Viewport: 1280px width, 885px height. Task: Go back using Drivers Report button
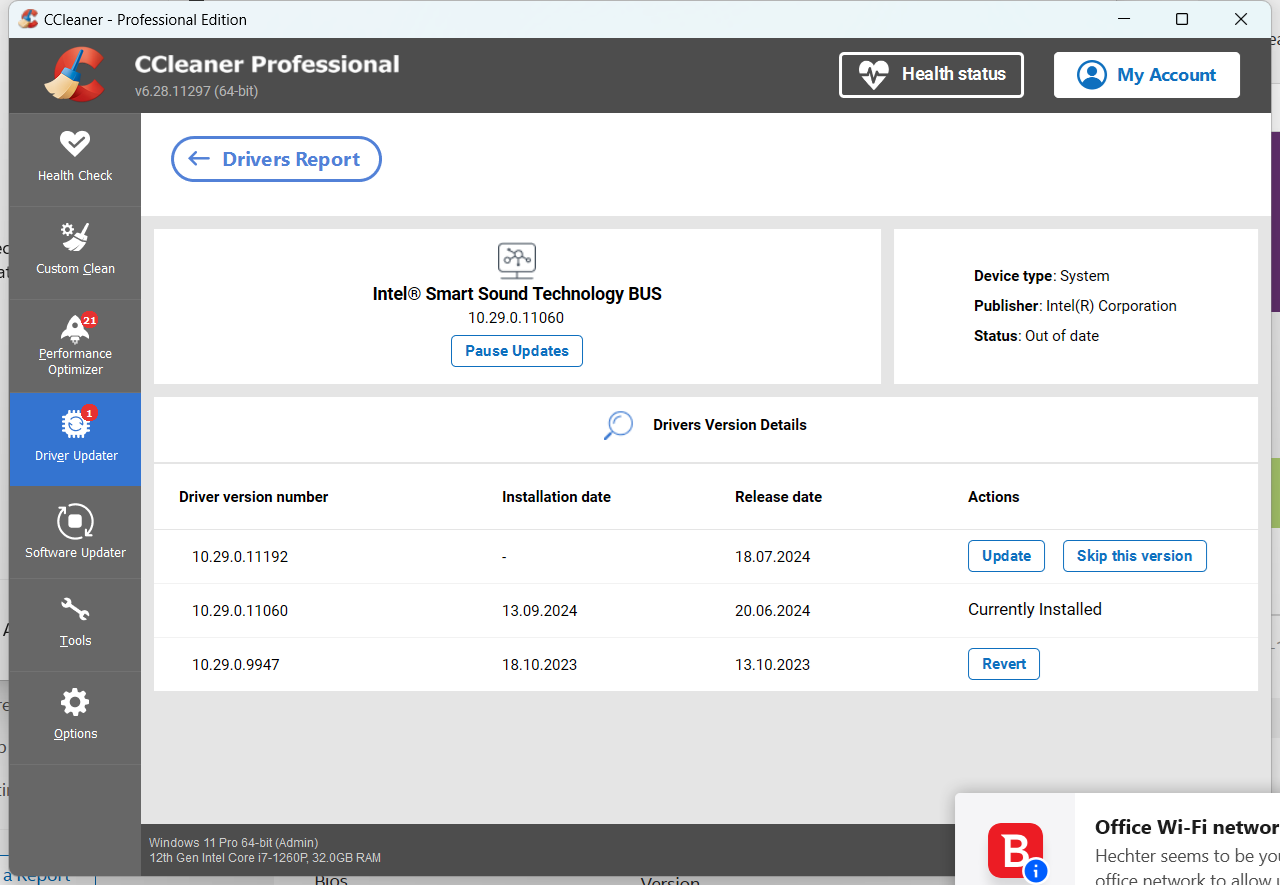click(x=276, y=159)
